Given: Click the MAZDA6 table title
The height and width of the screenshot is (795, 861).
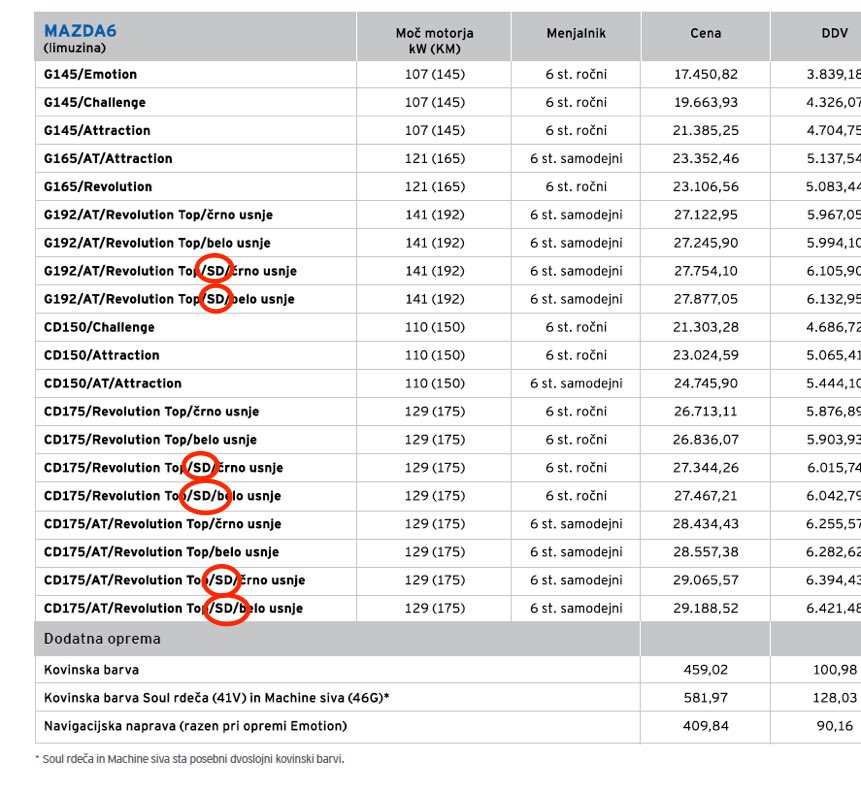Looking at the screenshot, I should coord(80,31).
